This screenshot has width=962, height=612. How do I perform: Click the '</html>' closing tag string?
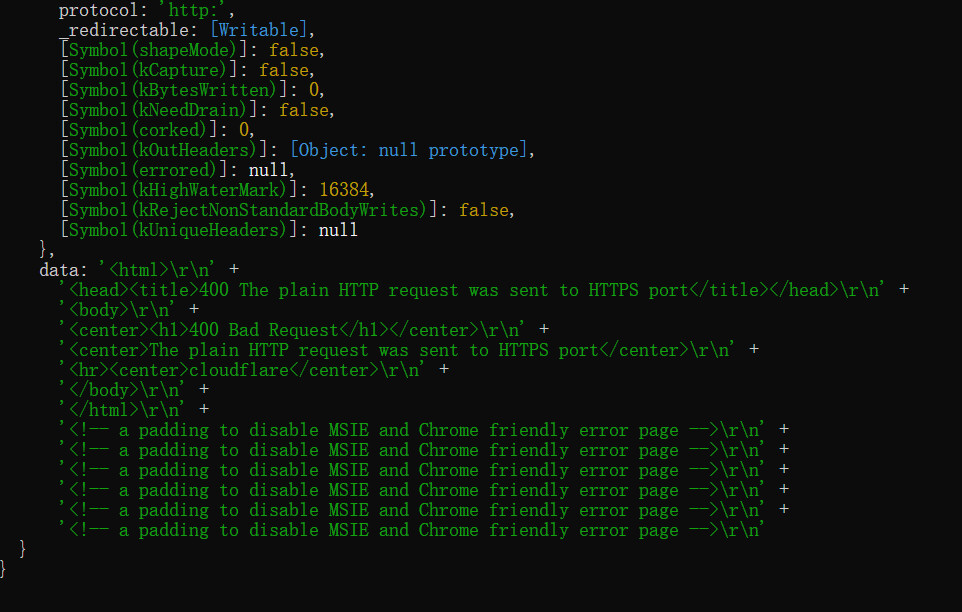coord(100,410)
